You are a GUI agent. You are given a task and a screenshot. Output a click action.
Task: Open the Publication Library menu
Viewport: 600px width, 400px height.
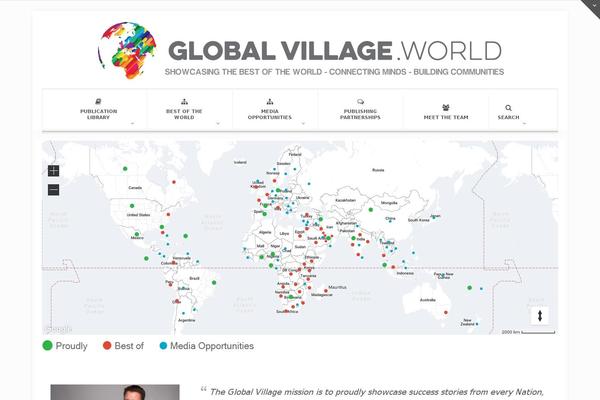(x=98, y=114)
